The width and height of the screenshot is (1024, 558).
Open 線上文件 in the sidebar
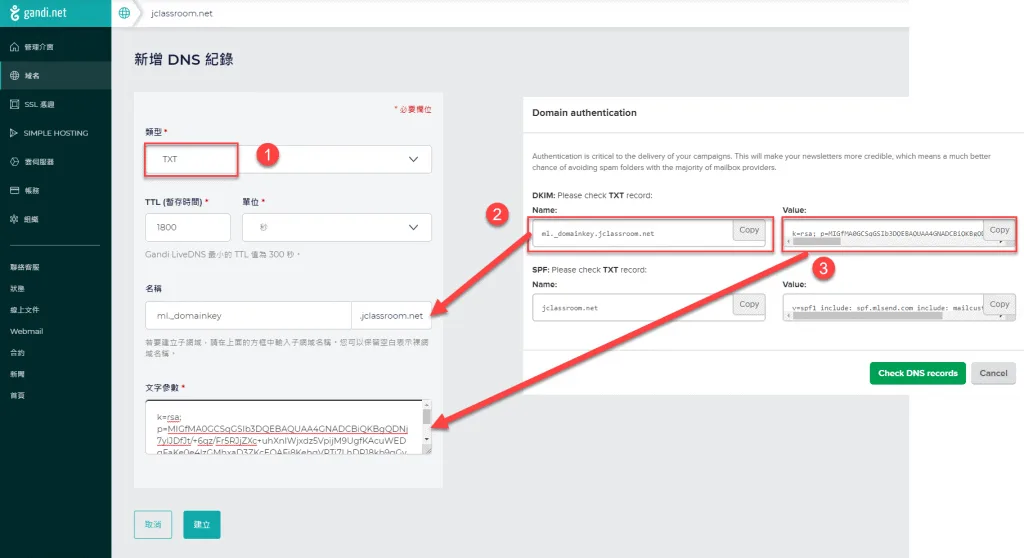25,310
